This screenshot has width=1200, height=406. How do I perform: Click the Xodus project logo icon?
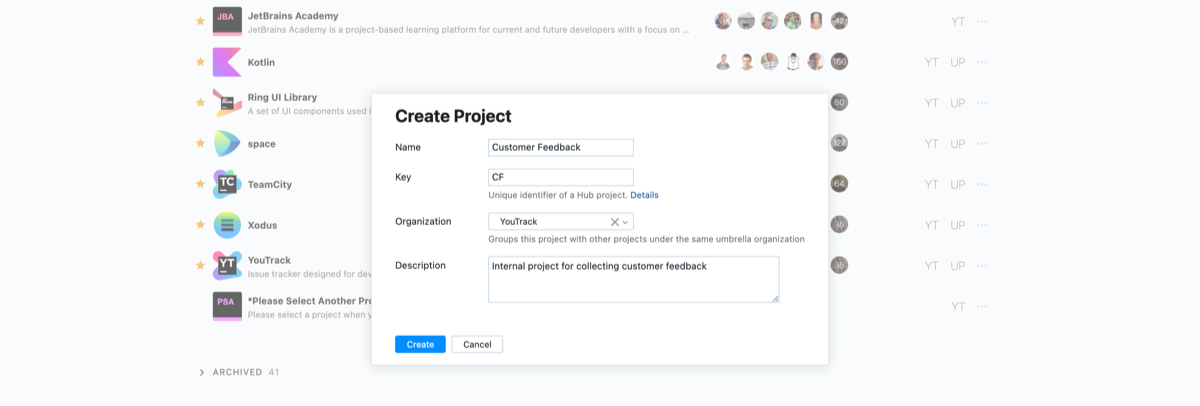tap(227, 225)
